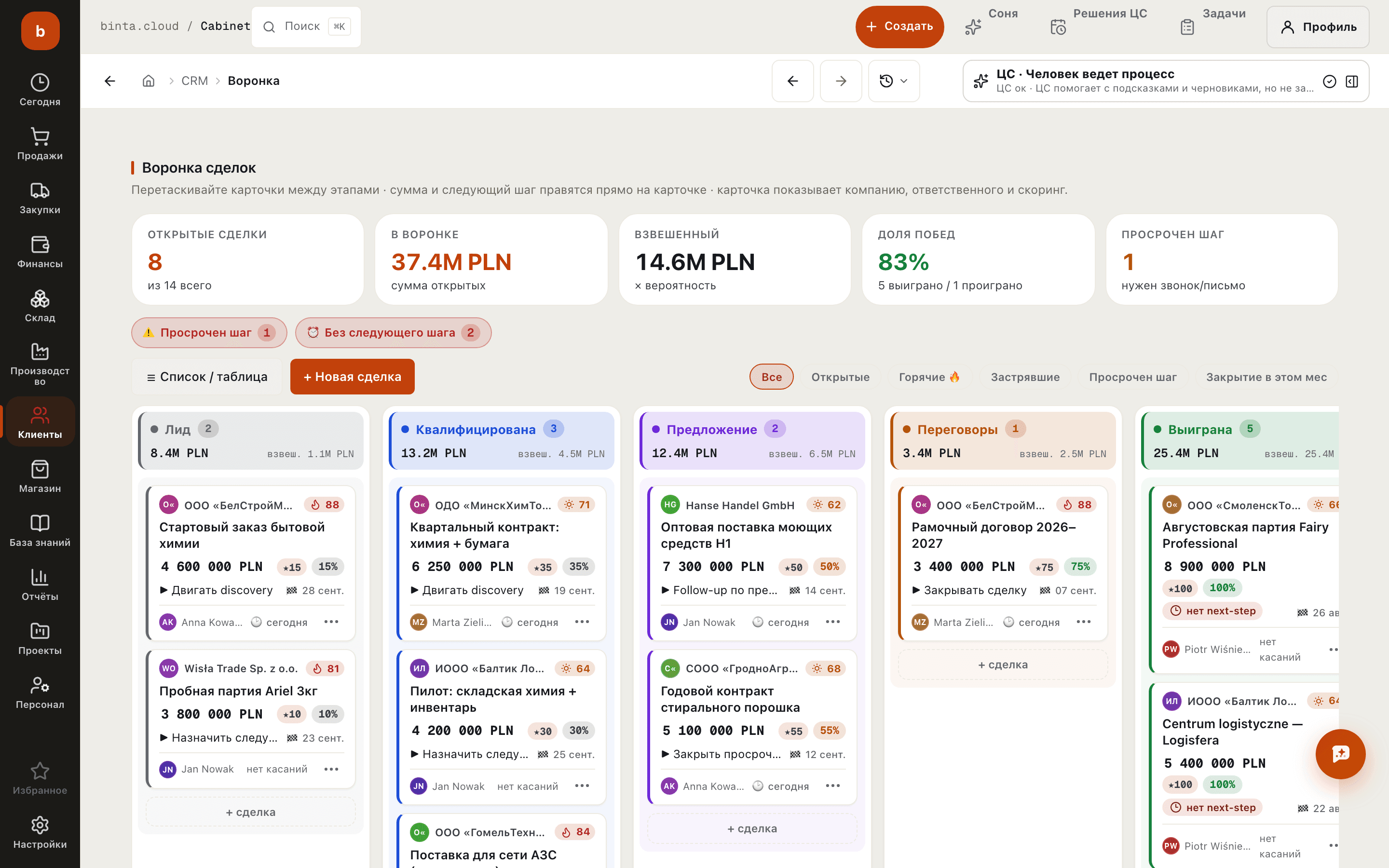1389x868 pixels.
Task: Open the history dropdown with clock icon
Action: 894,81
